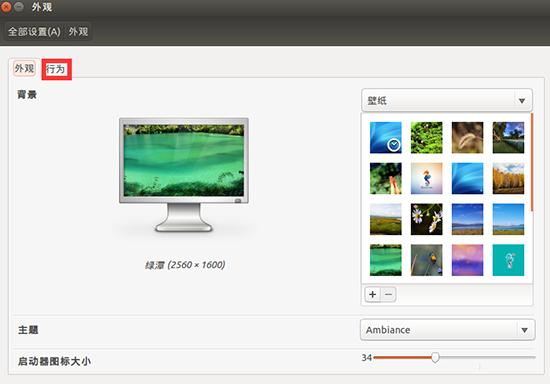550x384 pixels.
Task: Pick the dark green foliage wallpaper with legs
Action: pos(385,178)
